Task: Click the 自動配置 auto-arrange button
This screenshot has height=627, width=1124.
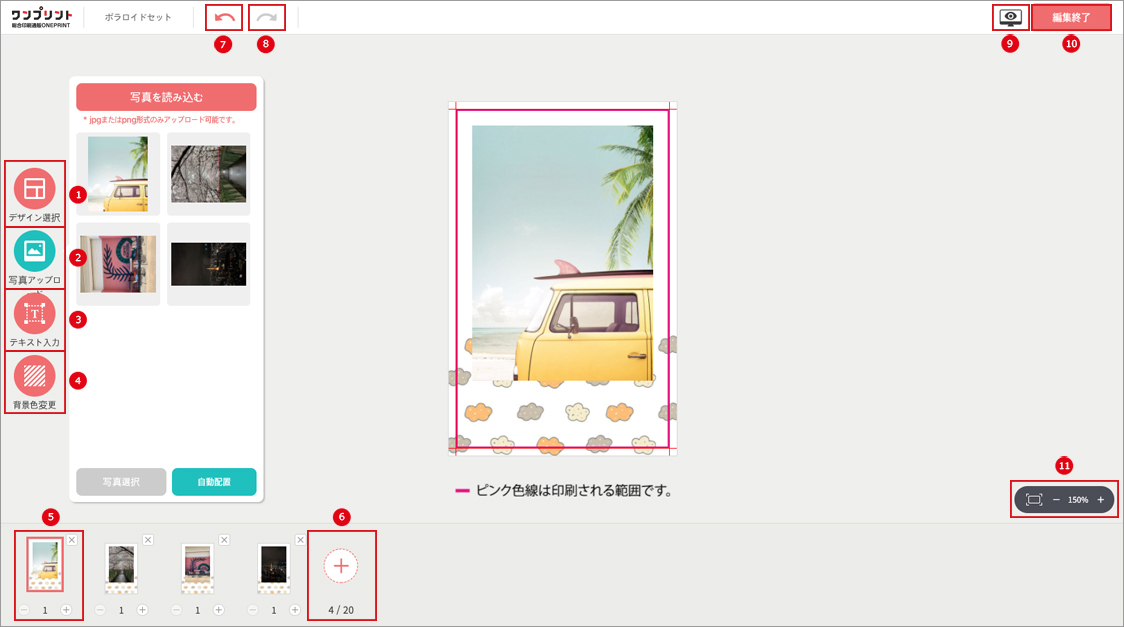Action: pos(214,482)
